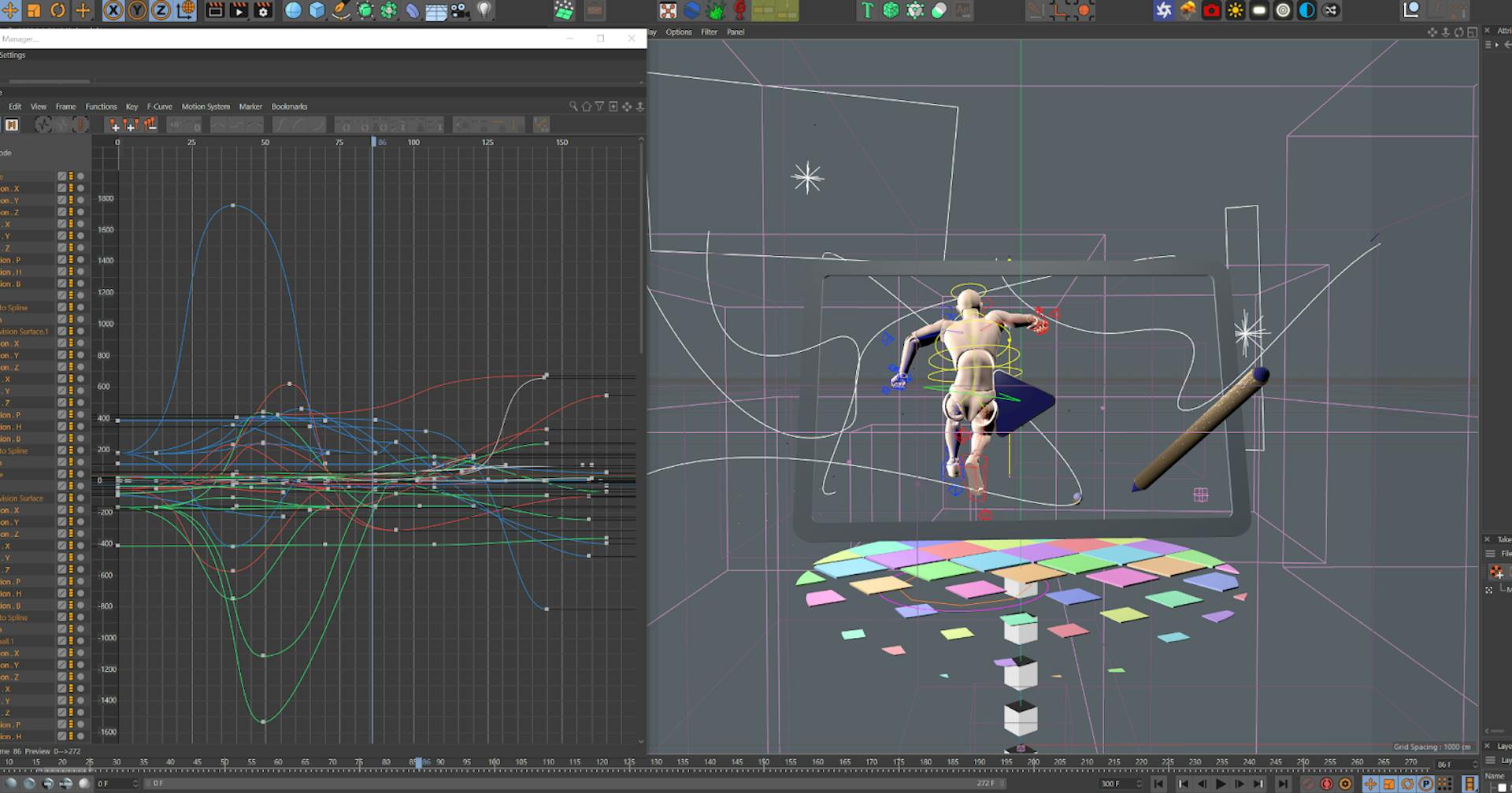Open the Bookmarks menu in timeline
This screenshot has width=1512, height=793.
[289, 106]
